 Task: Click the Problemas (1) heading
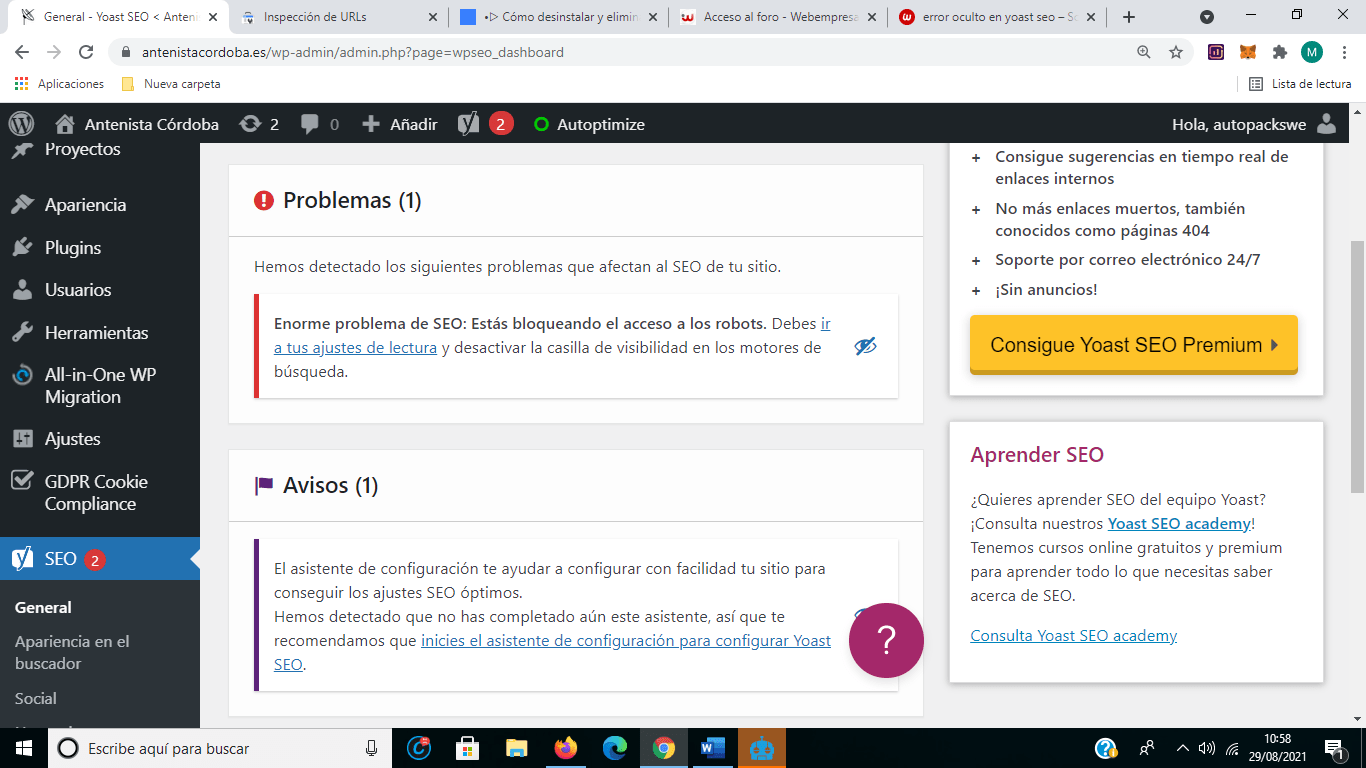click(352, 200)
